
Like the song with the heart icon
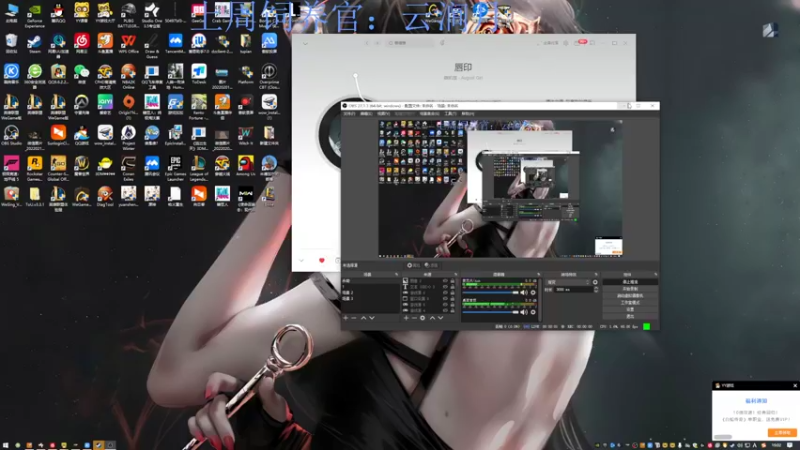(321, 260)
